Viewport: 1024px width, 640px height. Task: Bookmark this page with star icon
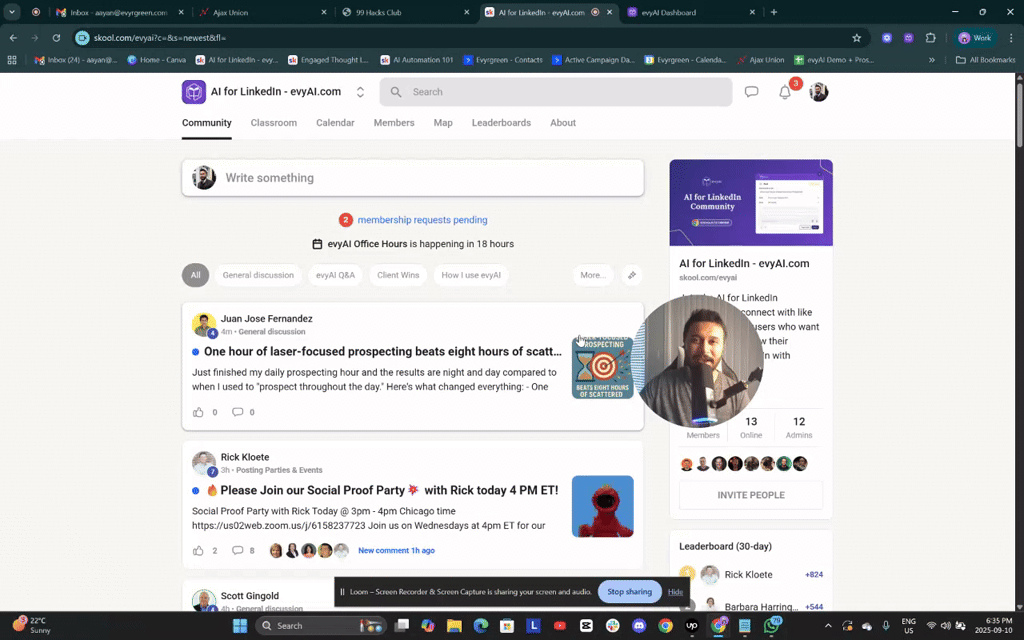click(x=856, y=38)
